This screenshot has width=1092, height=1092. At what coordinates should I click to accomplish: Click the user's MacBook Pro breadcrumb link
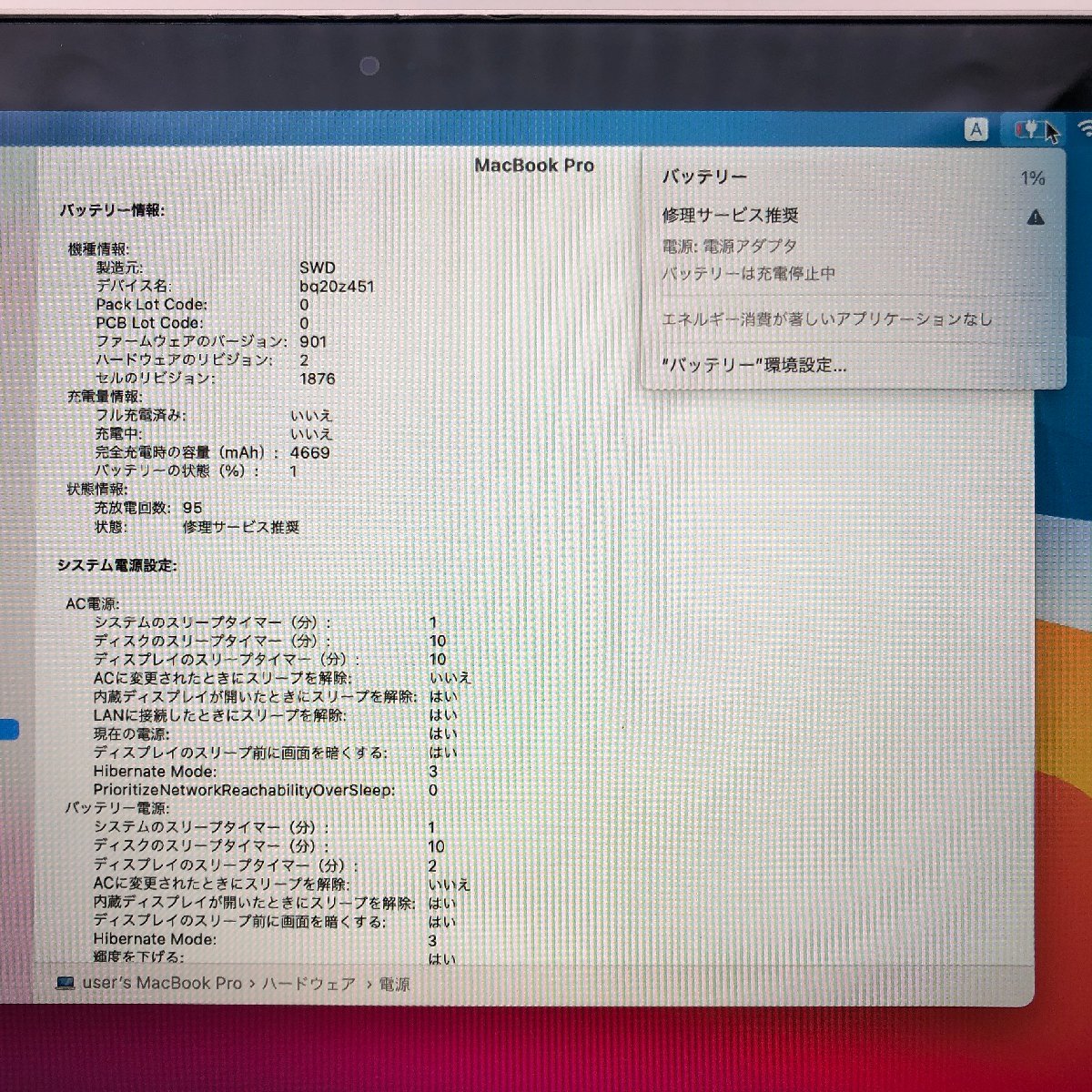click(x=160, y=983)
